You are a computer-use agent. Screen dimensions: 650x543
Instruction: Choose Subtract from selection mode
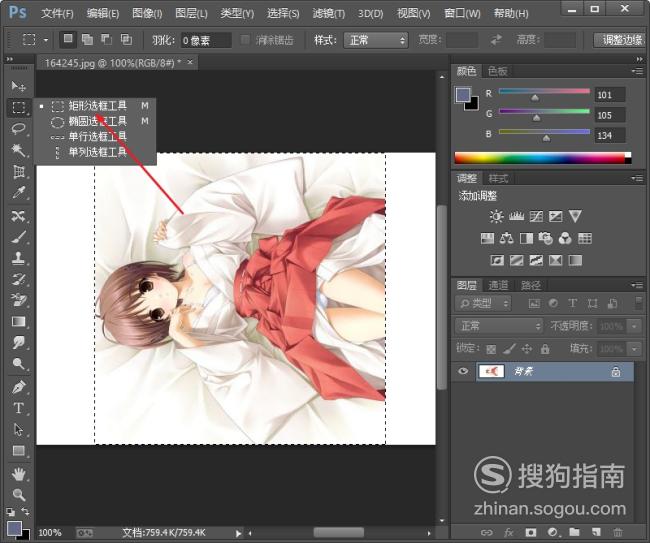point(107,39)
